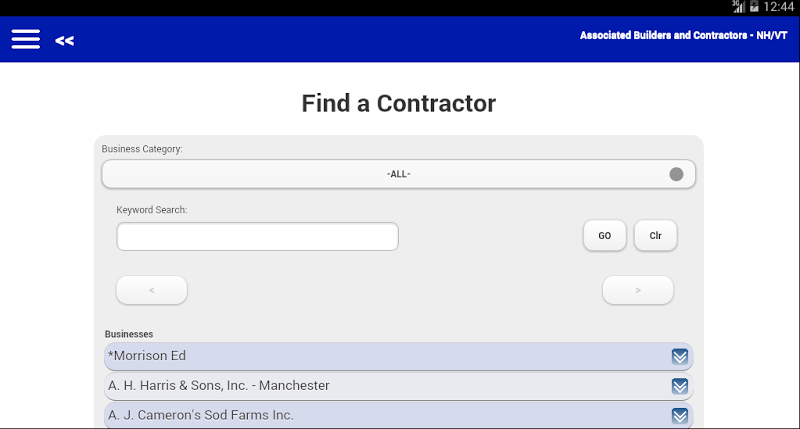Tap the 12:44 clock in status bar

point(779,7)
